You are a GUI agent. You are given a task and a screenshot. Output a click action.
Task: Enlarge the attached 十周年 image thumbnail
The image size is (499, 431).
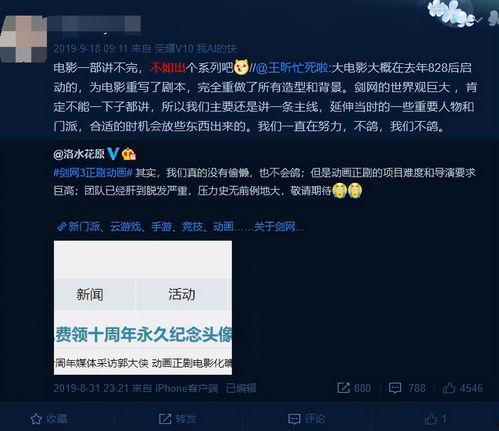143,308
